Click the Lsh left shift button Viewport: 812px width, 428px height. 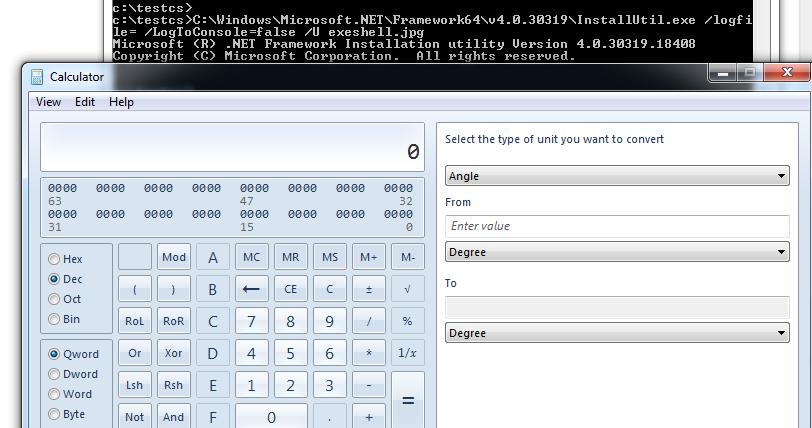135,386
